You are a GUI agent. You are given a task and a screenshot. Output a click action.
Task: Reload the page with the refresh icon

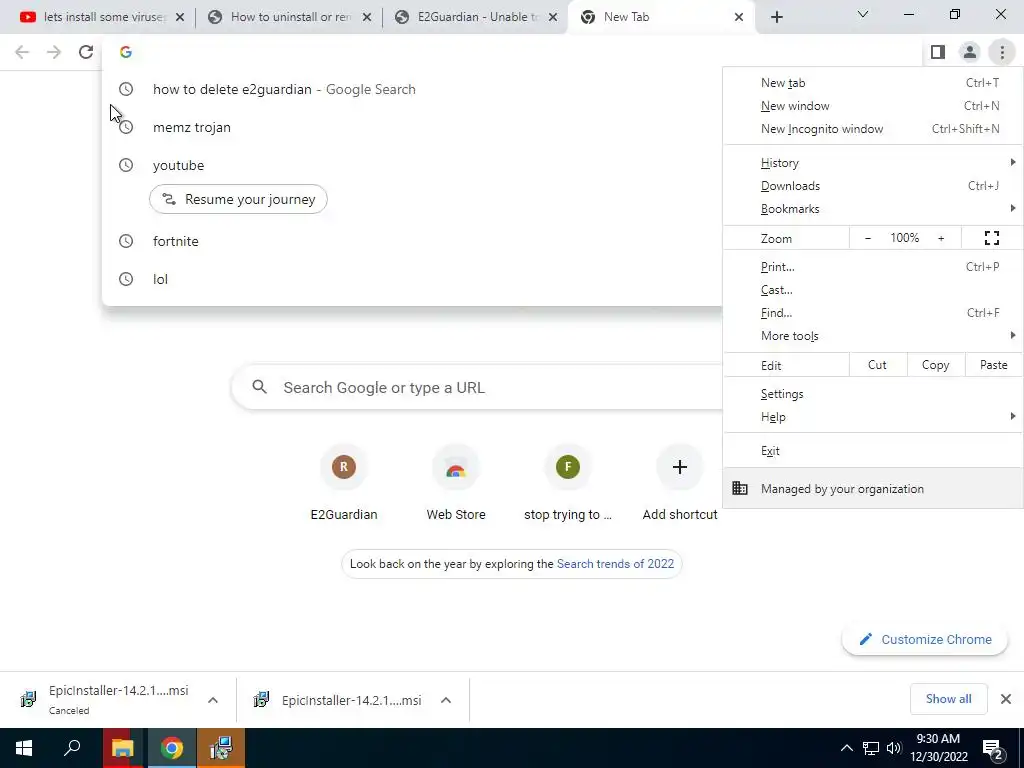click(x=86, y=52)
